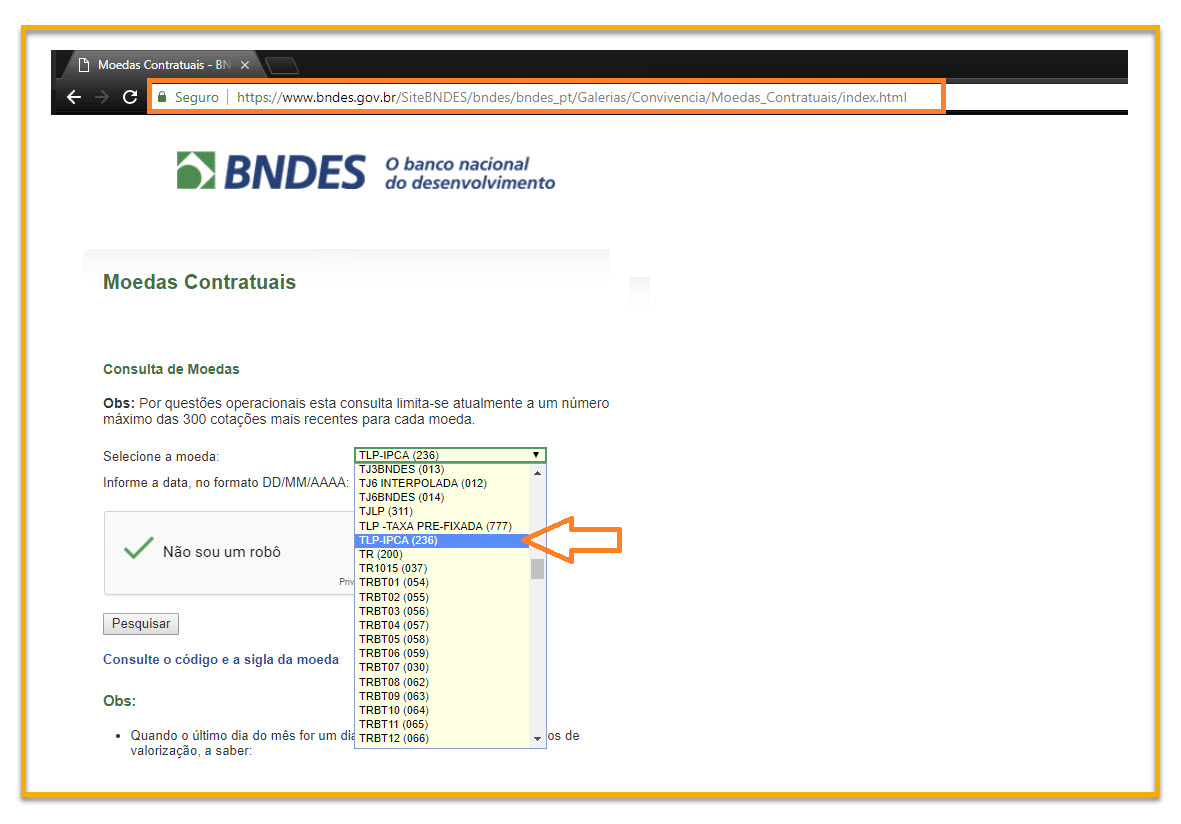
Task: Click the URL address bar
Action: 571,97
